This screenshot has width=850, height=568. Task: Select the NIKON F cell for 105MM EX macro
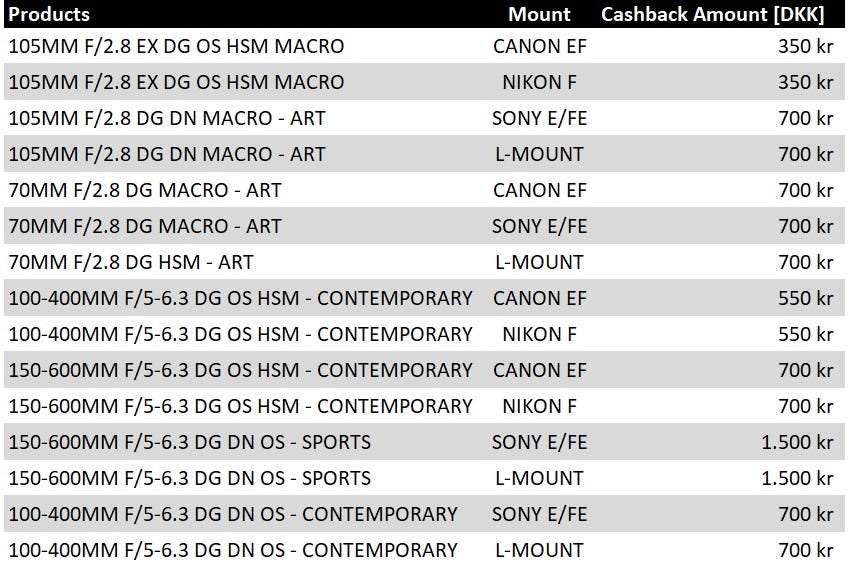539,82
